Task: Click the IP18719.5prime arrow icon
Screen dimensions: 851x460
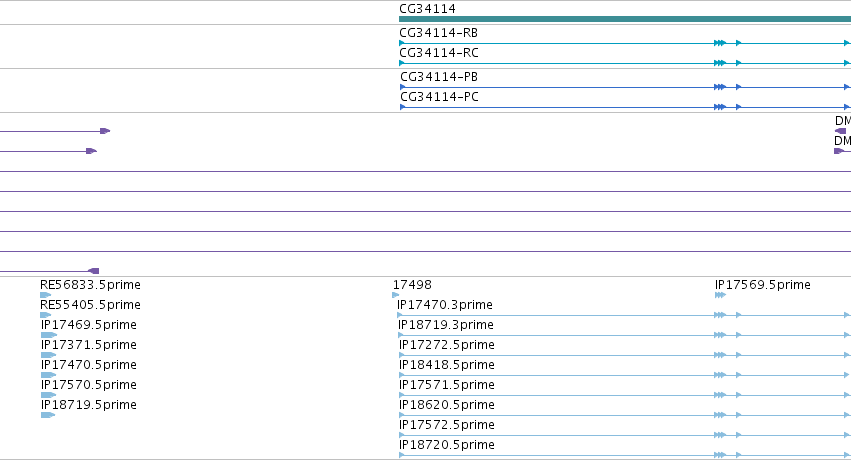Action: click(48, 415)
